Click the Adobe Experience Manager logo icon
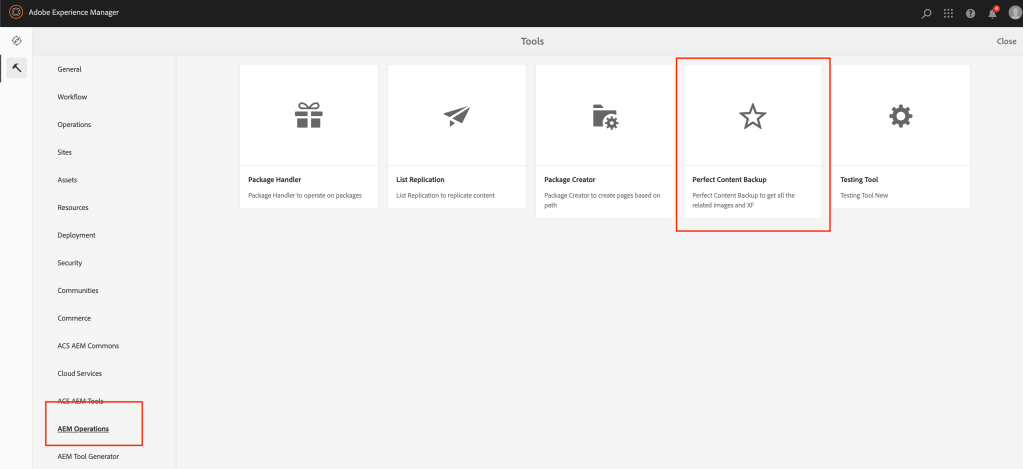This screenshot has height=469, width=1023. (x=16, y=13)
